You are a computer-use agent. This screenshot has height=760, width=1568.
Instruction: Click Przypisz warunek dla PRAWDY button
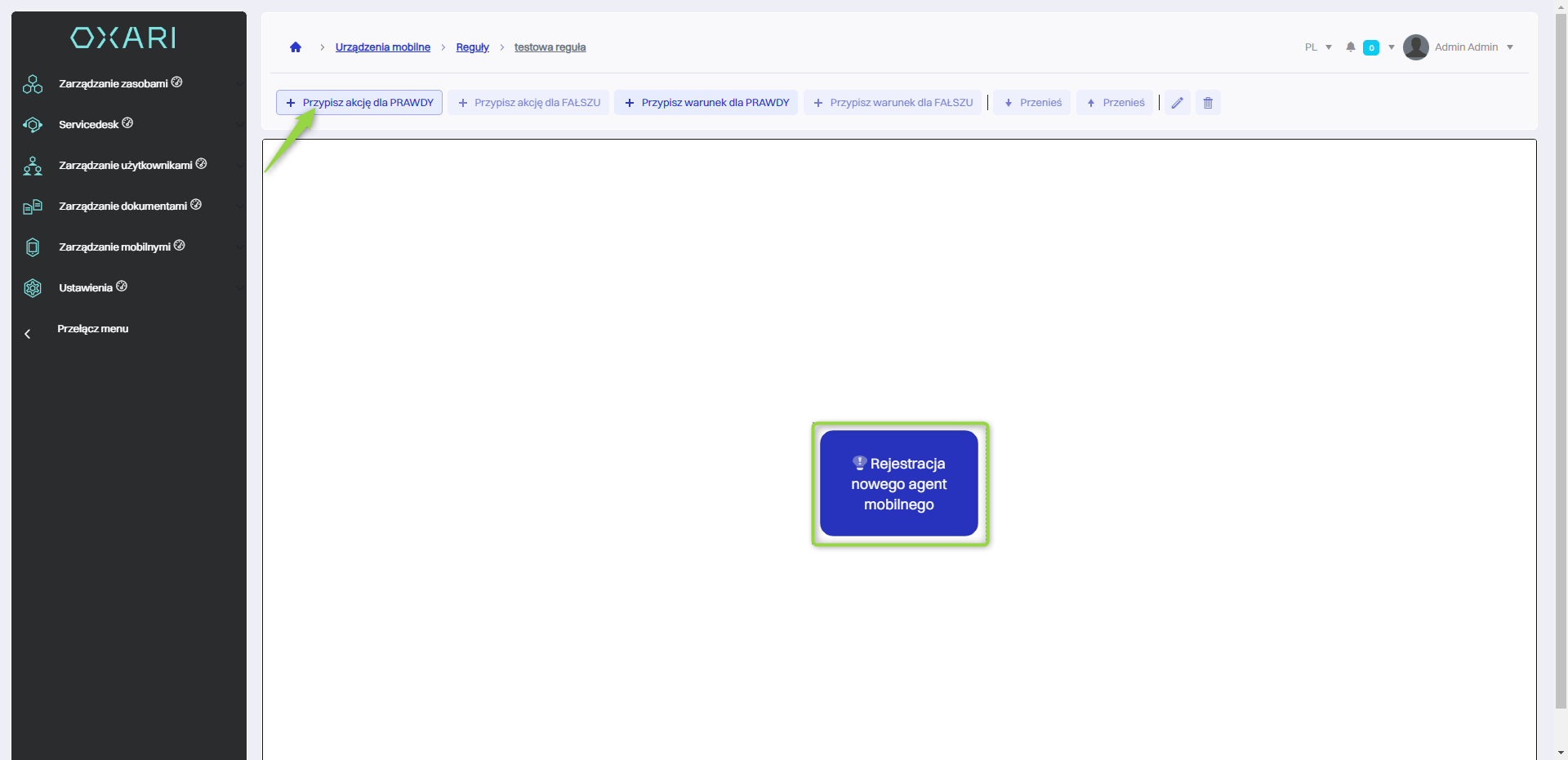(706, 103)
